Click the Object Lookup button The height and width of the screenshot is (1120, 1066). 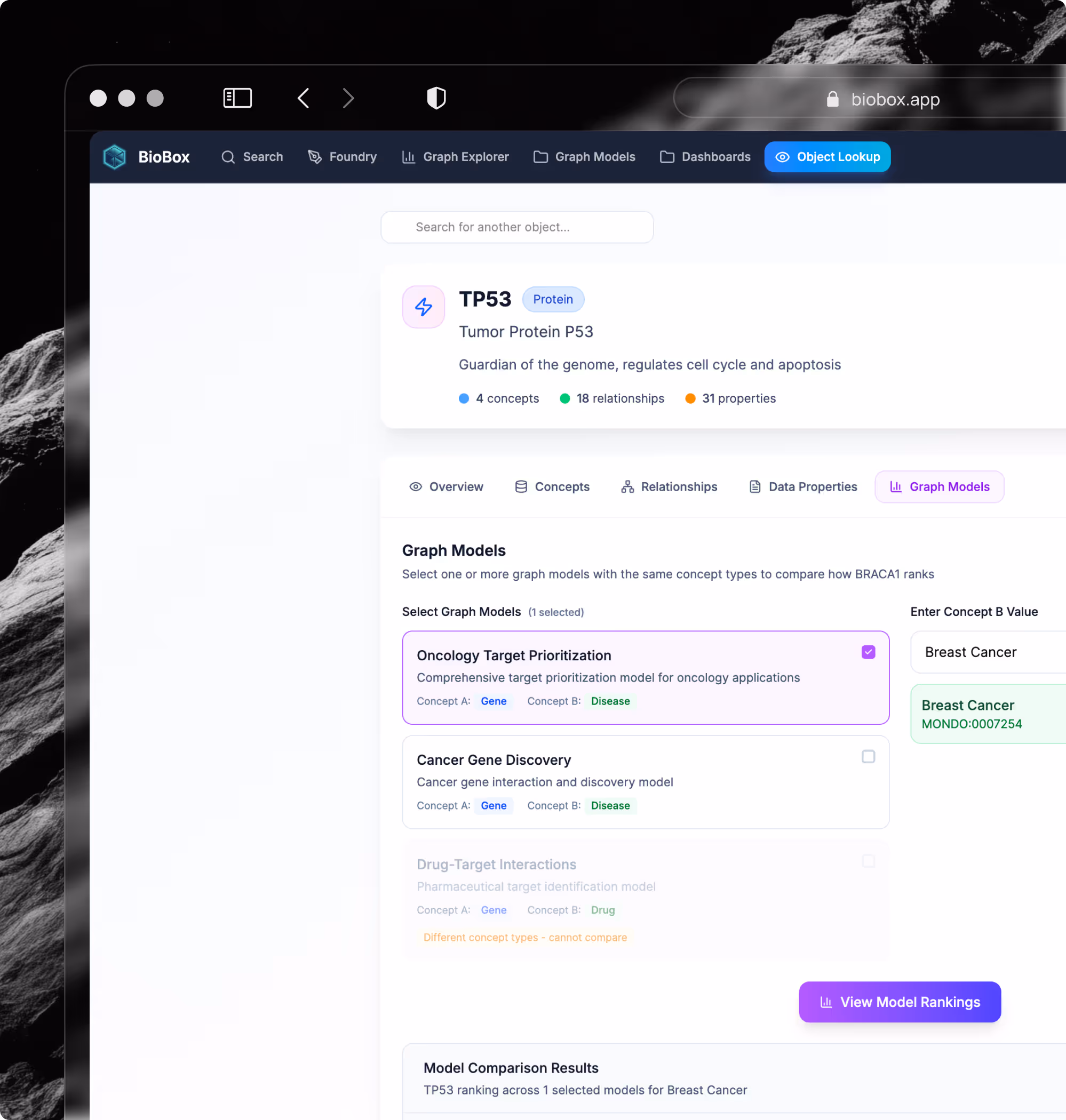pos(827,157)
